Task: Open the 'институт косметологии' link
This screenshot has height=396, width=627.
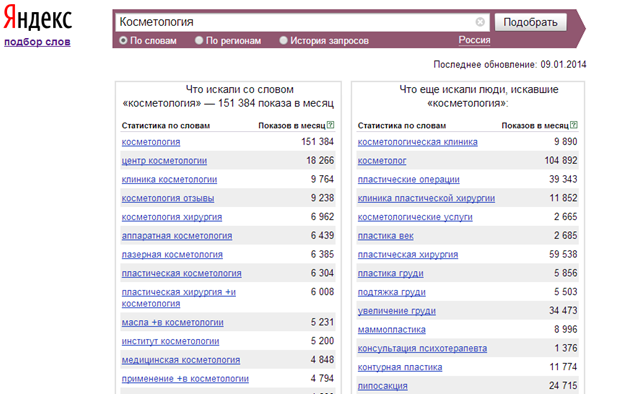Action: tap(170, 342)
